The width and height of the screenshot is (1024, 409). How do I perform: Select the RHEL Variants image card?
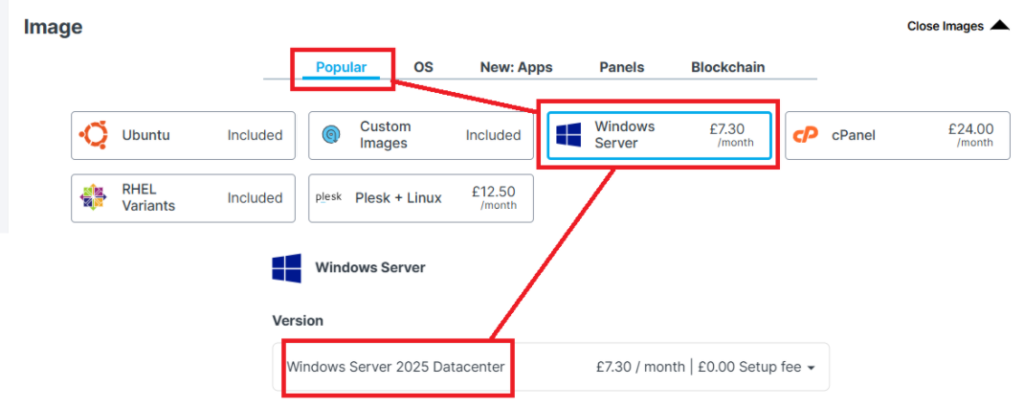point(183,198)
